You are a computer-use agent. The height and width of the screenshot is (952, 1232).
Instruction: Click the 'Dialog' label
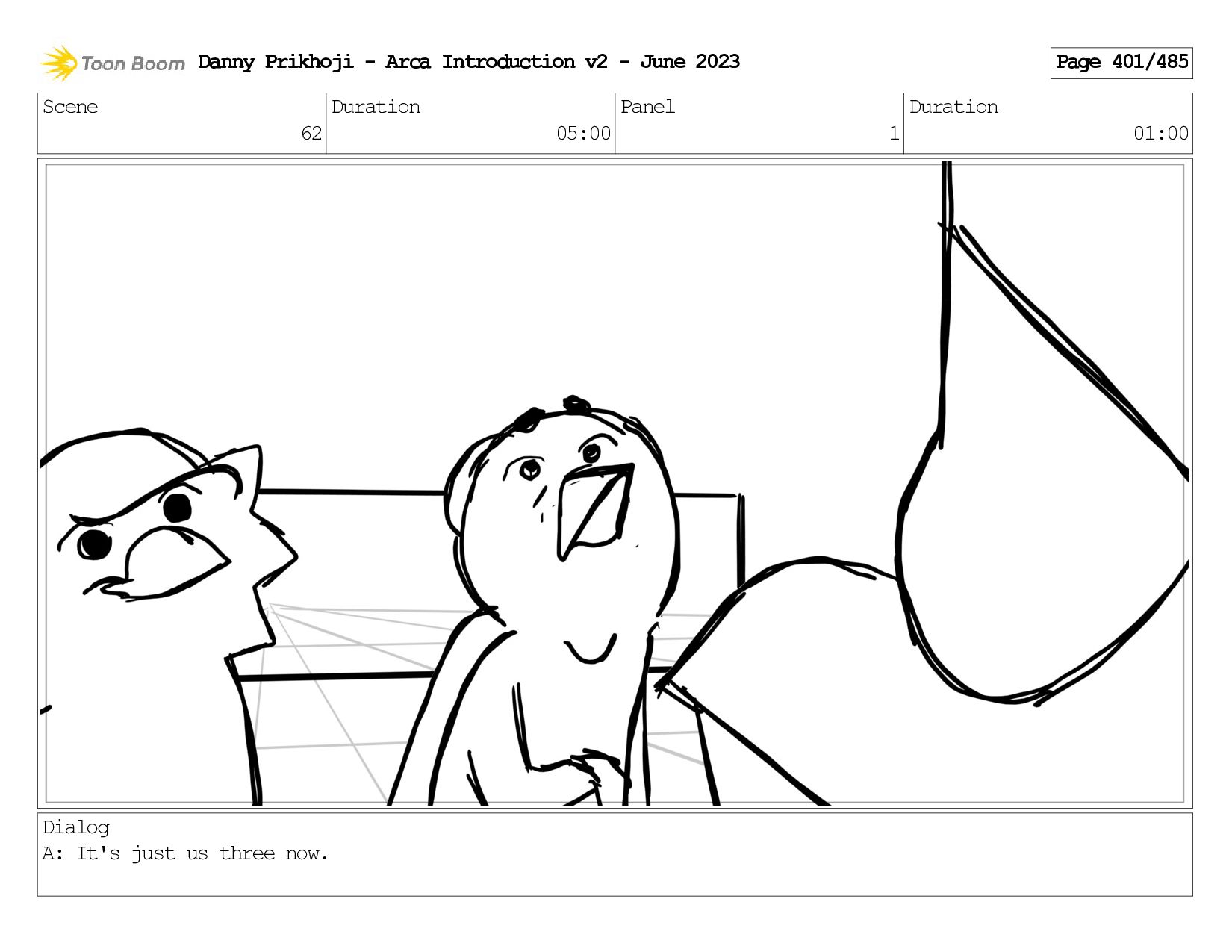point(76,827)
